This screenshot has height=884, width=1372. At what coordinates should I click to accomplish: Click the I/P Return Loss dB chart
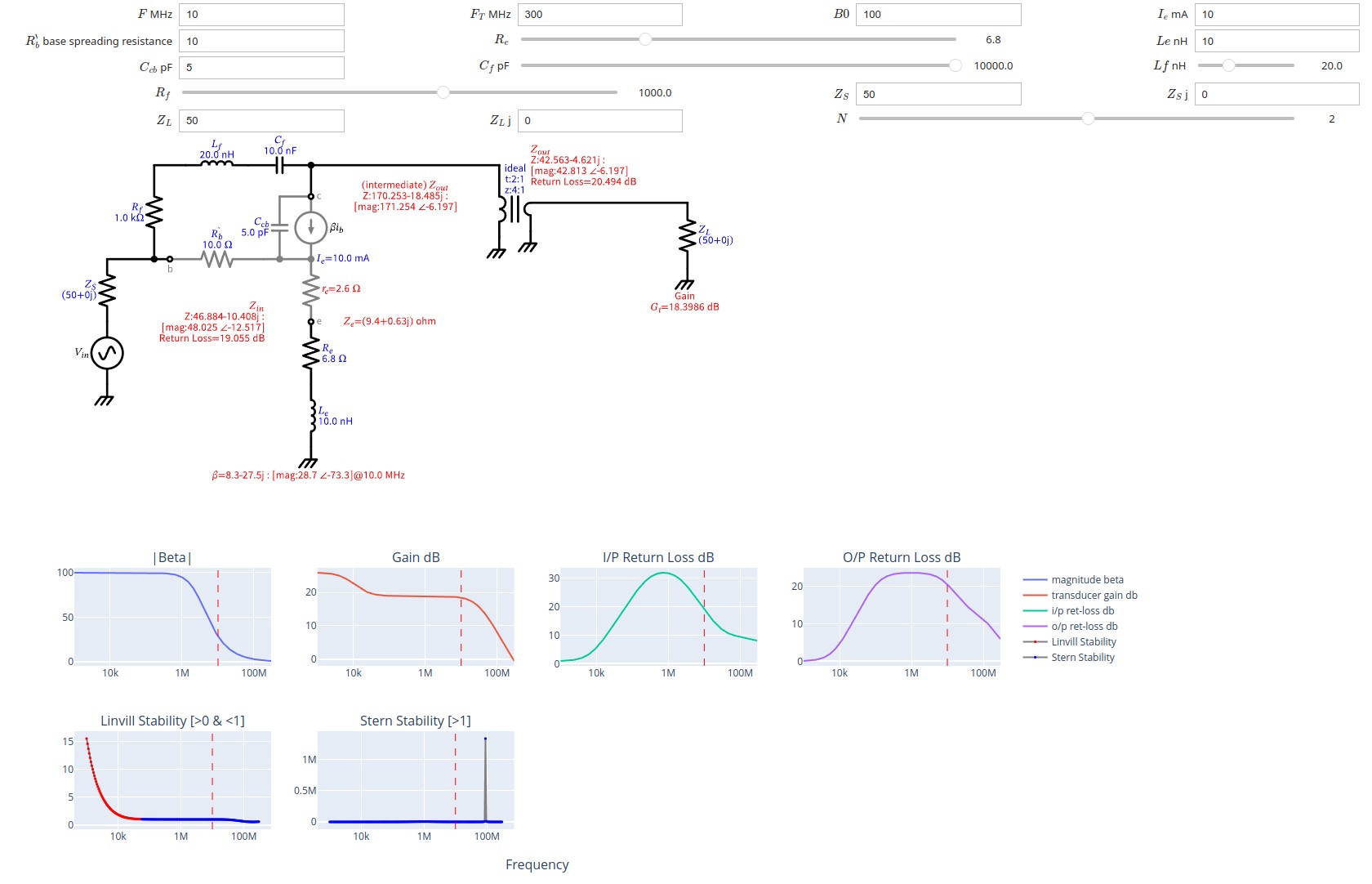(x=659, y=618)
